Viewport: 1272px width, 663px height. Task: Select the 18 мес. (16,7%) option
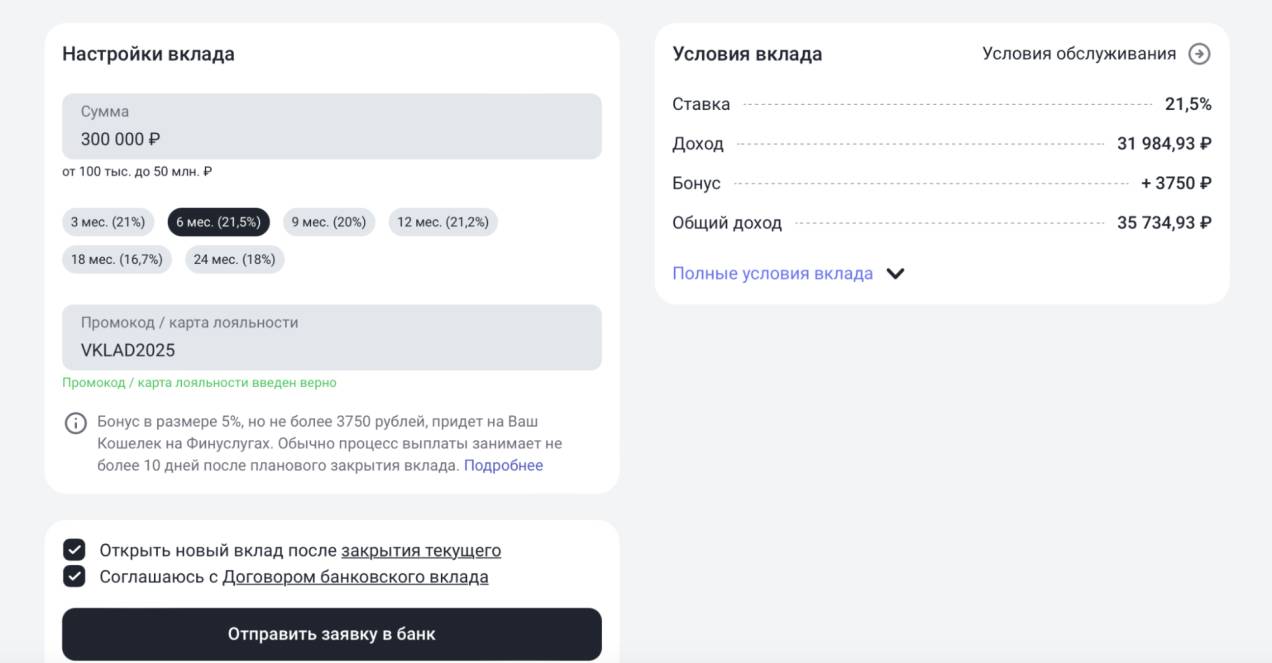pyautogui.click(x=116, y=259)
